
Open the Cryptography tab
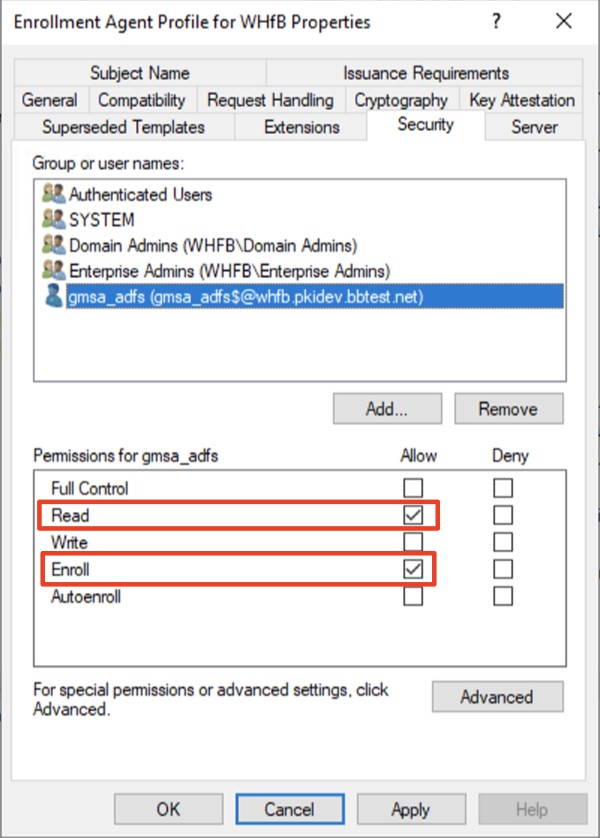(401, 100)
